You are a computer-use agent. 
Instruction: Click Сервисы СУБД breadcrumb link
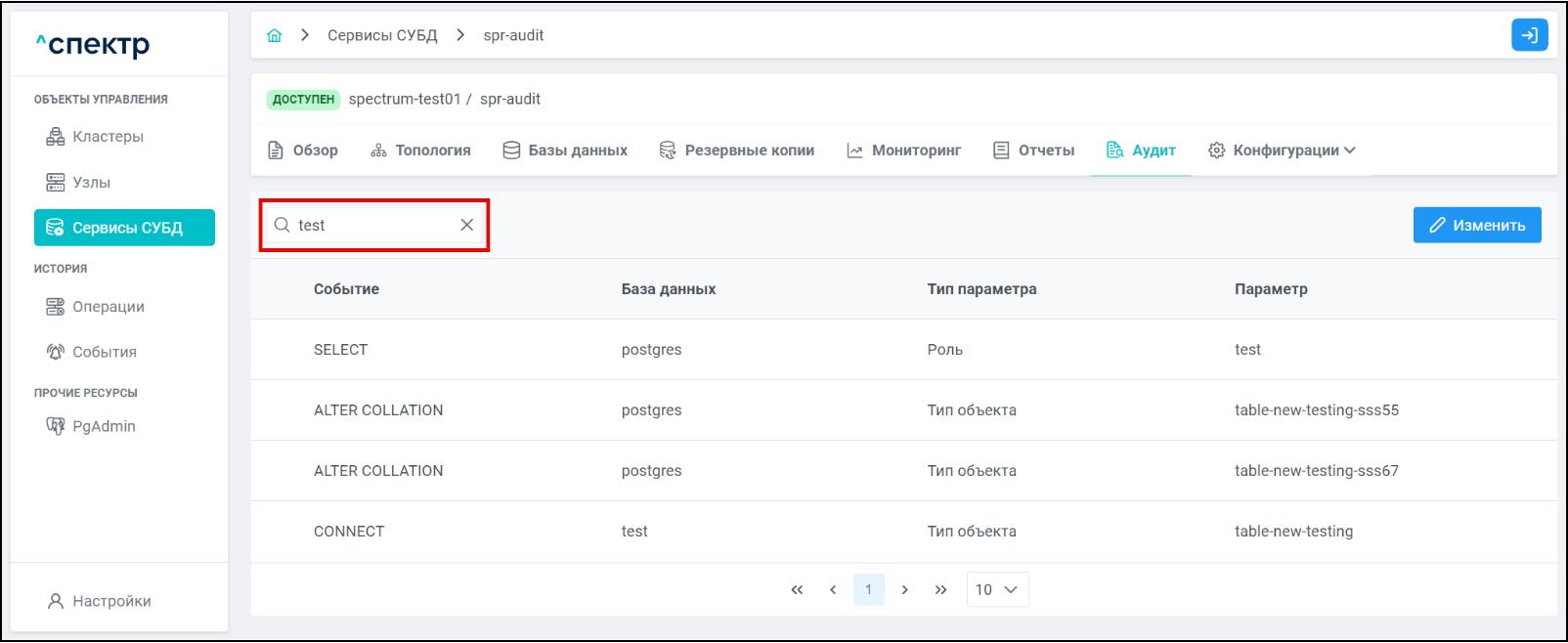382,35
